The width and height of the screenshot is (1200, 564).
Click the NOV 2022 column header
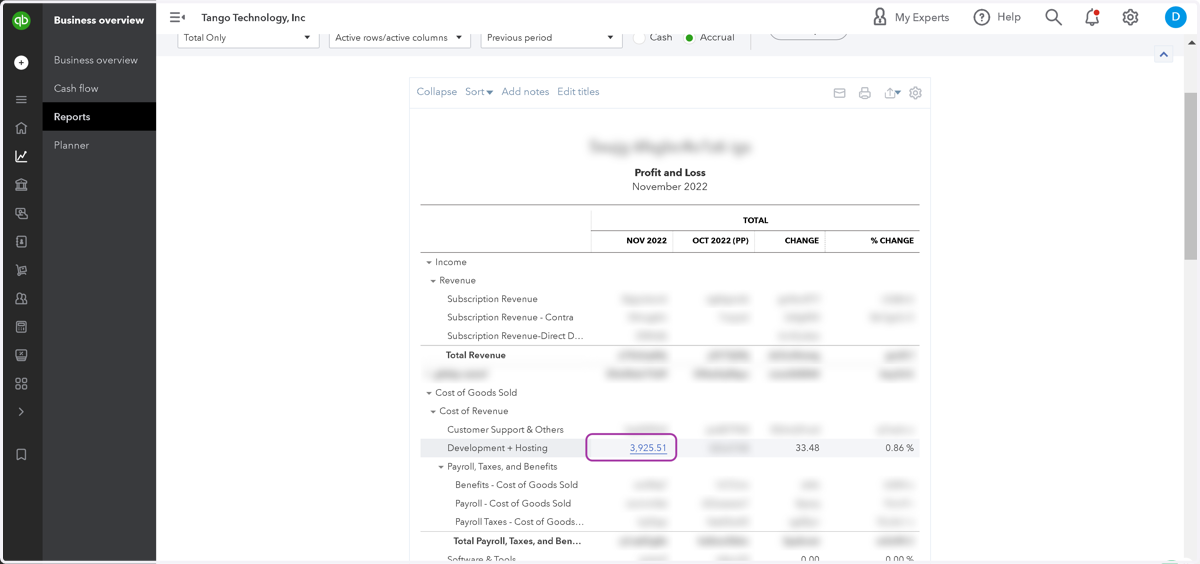[x=646, y=241]
